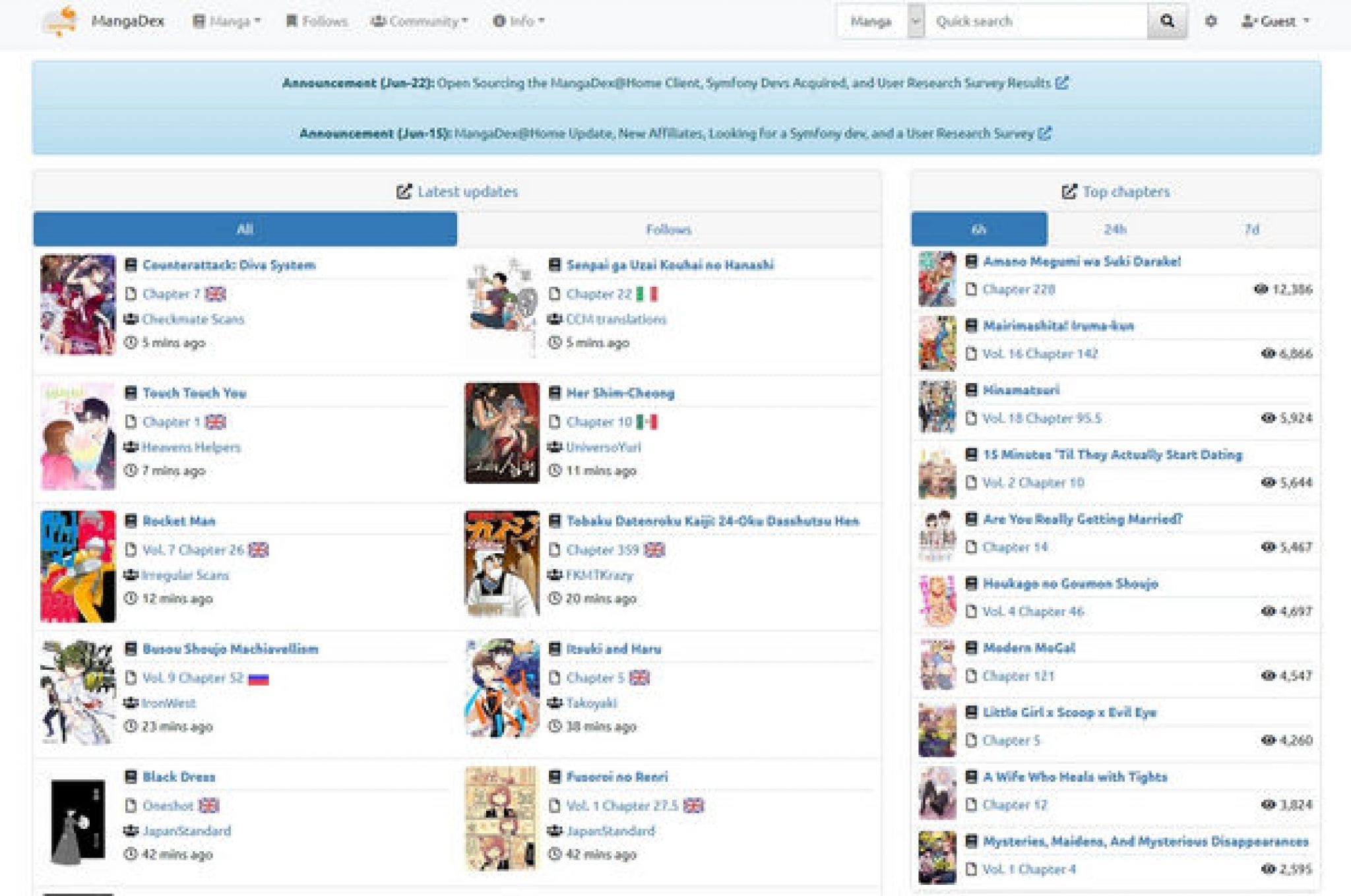Expand the Info dropdown menu
The width and height of the screenshot is (1351, 896).
(x=518, y=21)
